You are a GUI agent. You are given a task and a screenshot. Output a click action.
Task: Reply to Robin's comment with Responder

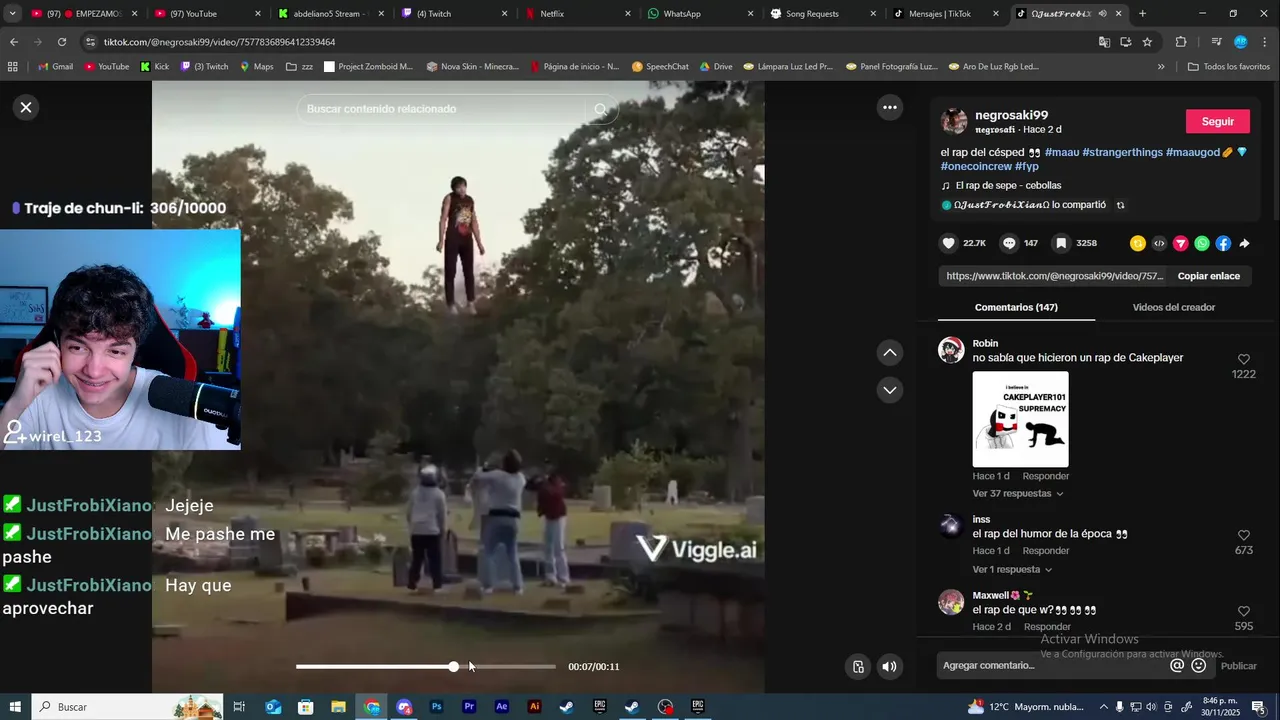[1045, 476]
